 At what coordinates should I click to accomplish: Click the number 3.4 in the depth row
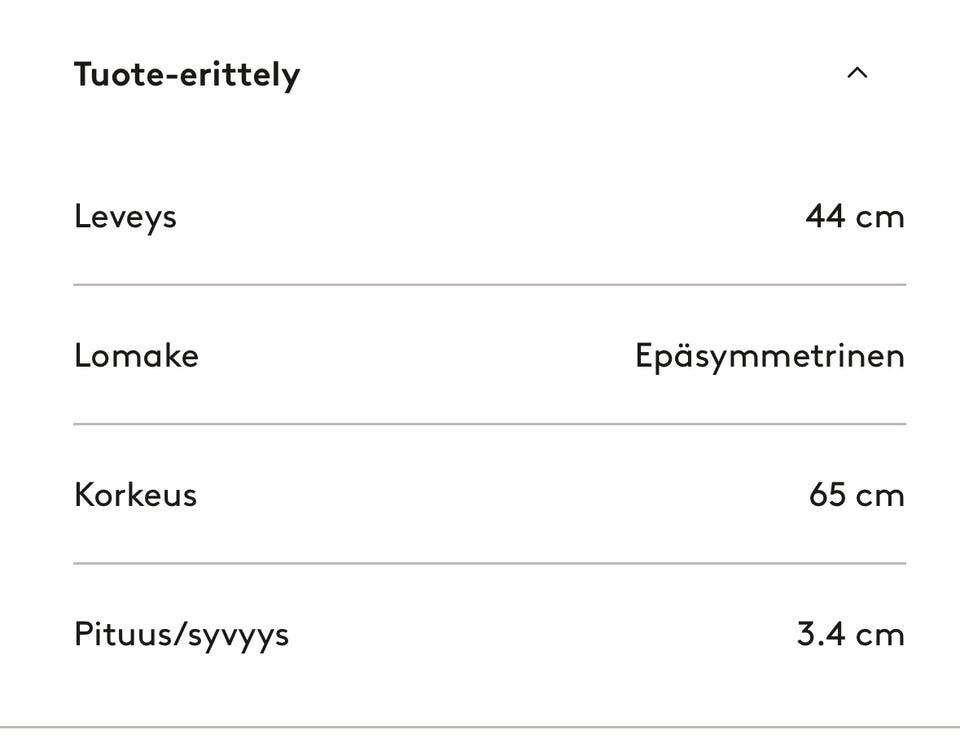tap(820, 634)
